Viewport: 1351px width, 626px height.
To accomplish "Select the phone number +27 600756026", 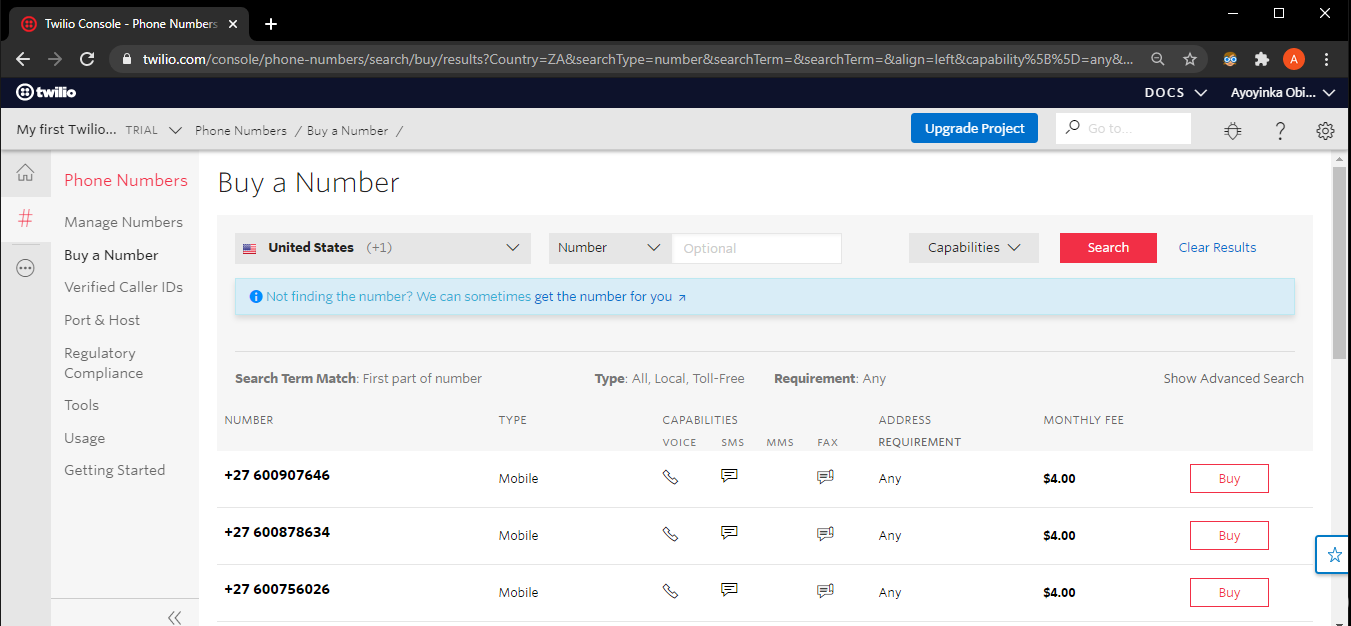I will pyautogui.click(x=277, y=589).
